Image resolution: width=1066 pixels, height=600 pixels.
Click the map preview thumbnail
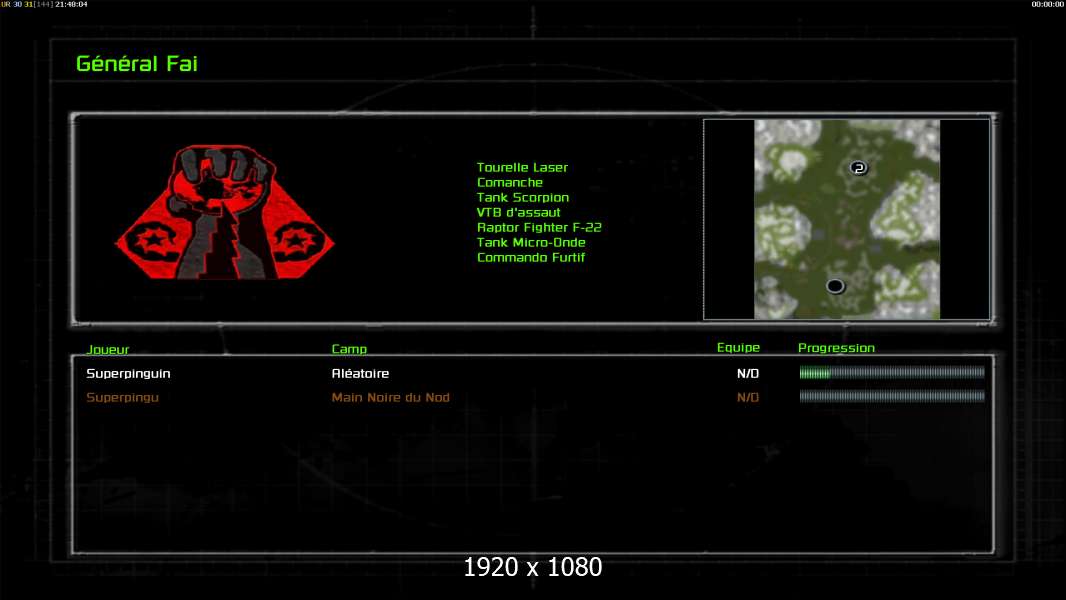pos(846,219)
